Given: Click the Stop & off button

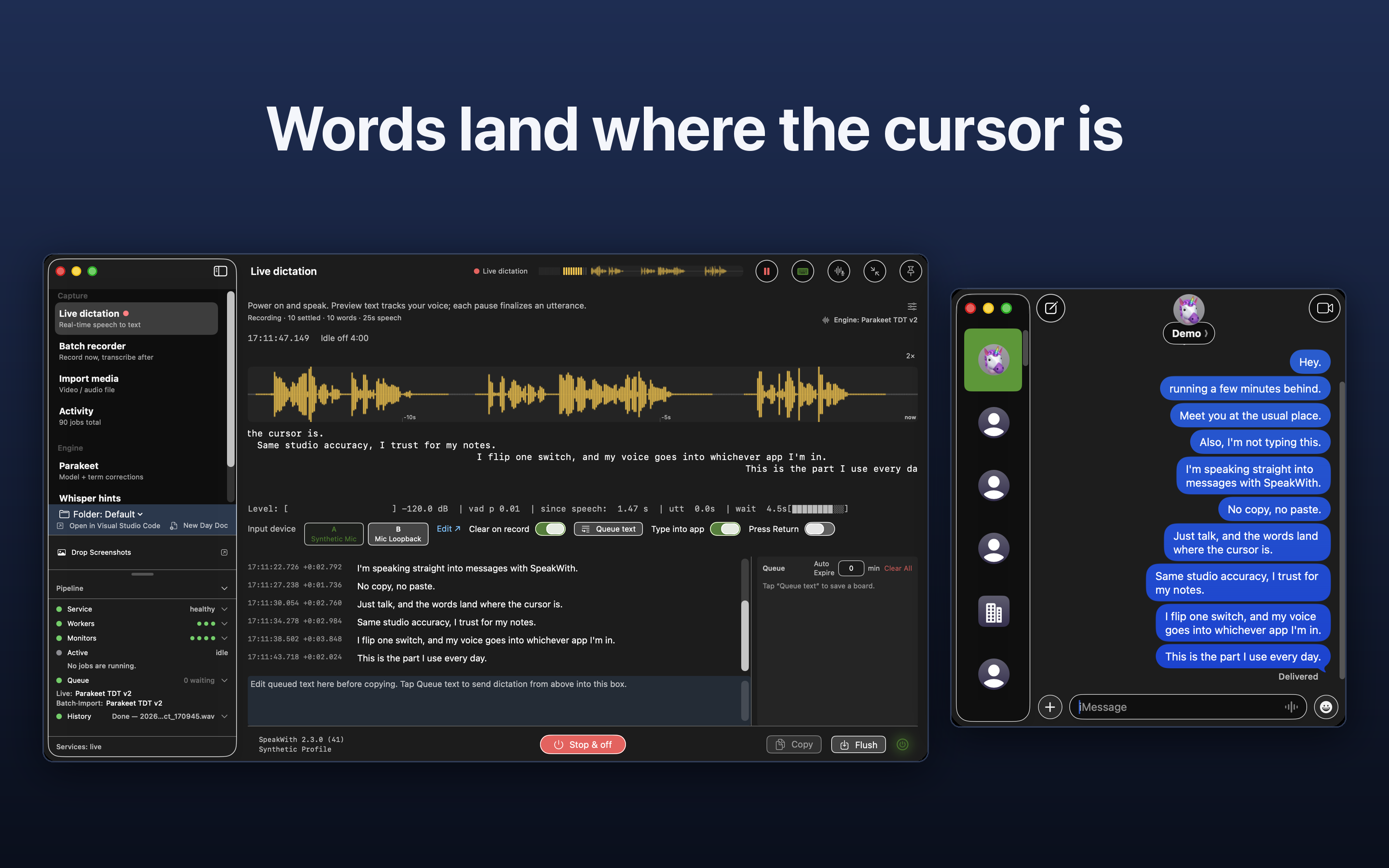Looking at the screenshot, I should [x=583, y=745].
